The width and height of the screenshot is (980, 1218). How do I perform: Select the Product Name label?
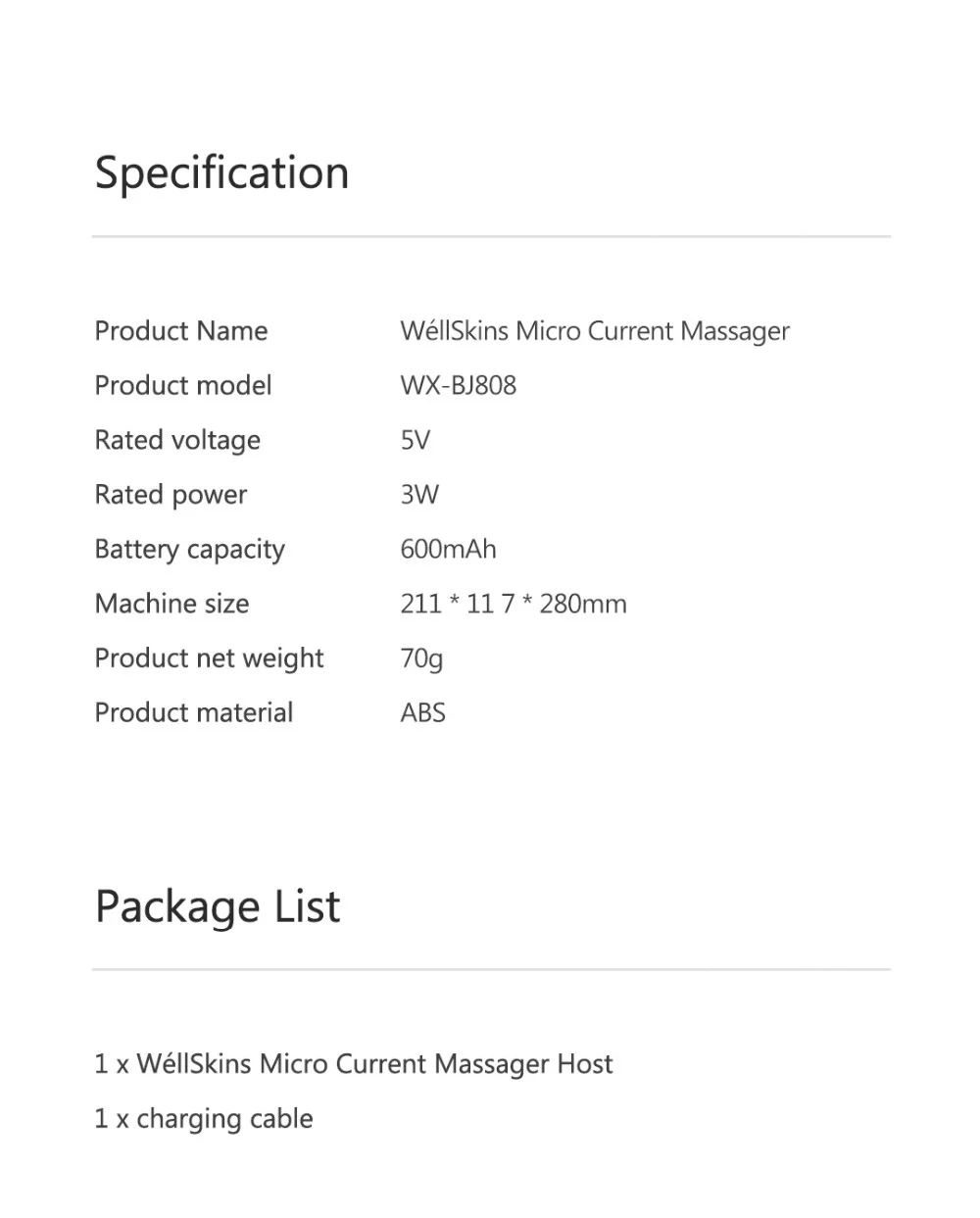(181, 331)
